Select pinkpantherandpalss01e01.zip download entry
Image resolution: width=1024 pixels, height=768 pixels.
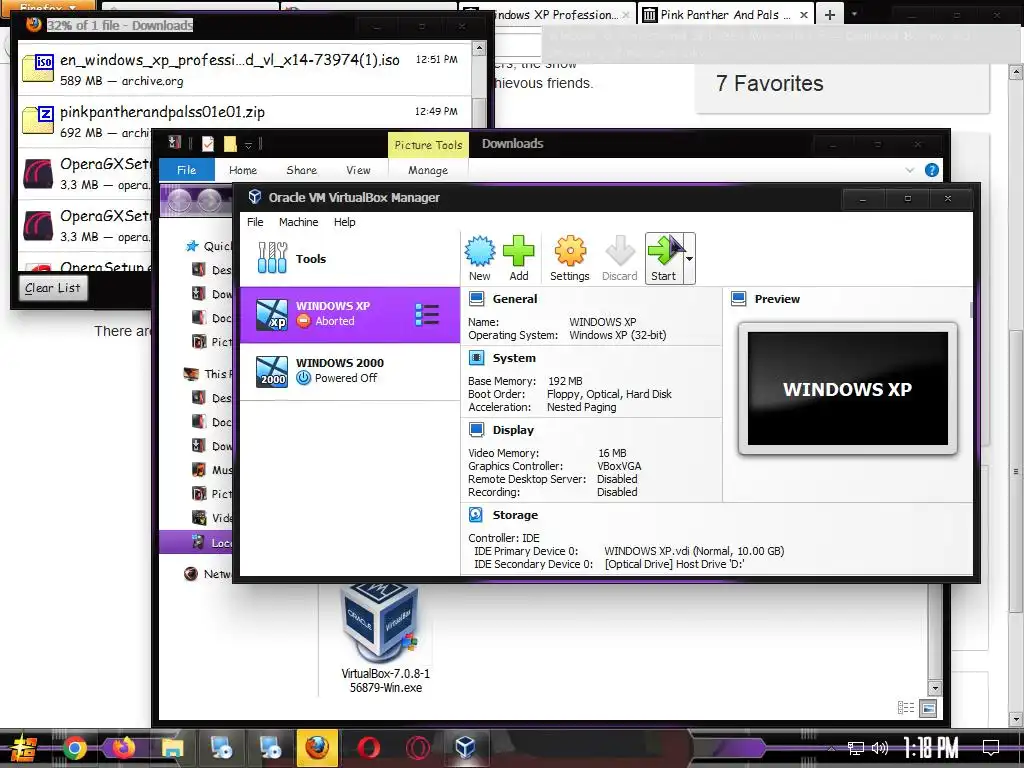[x=244, y=121]
